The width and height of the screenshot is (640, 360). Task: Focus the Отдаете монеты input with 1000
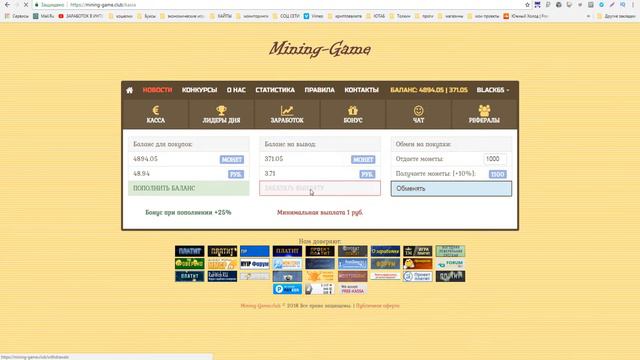click(x=495, y=159)
